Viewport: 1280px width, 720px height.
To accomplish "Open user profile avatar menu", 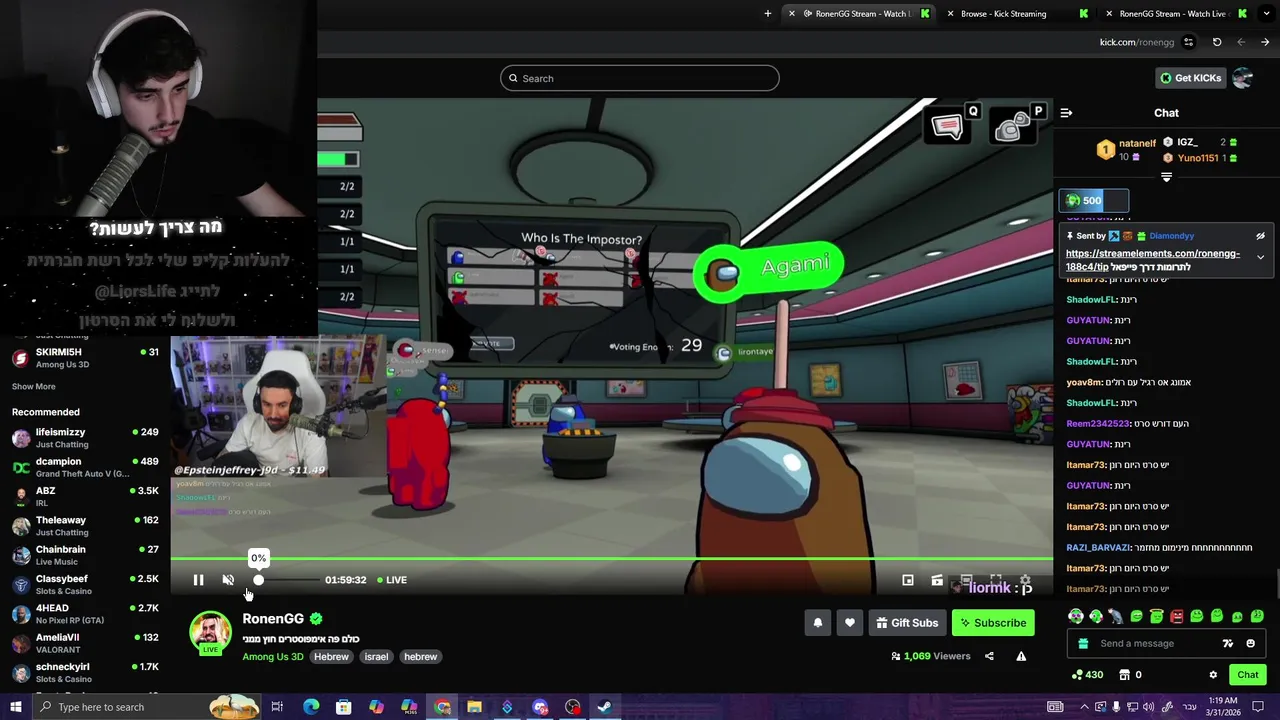I will pyautogui.click(x=1243, y=78).
